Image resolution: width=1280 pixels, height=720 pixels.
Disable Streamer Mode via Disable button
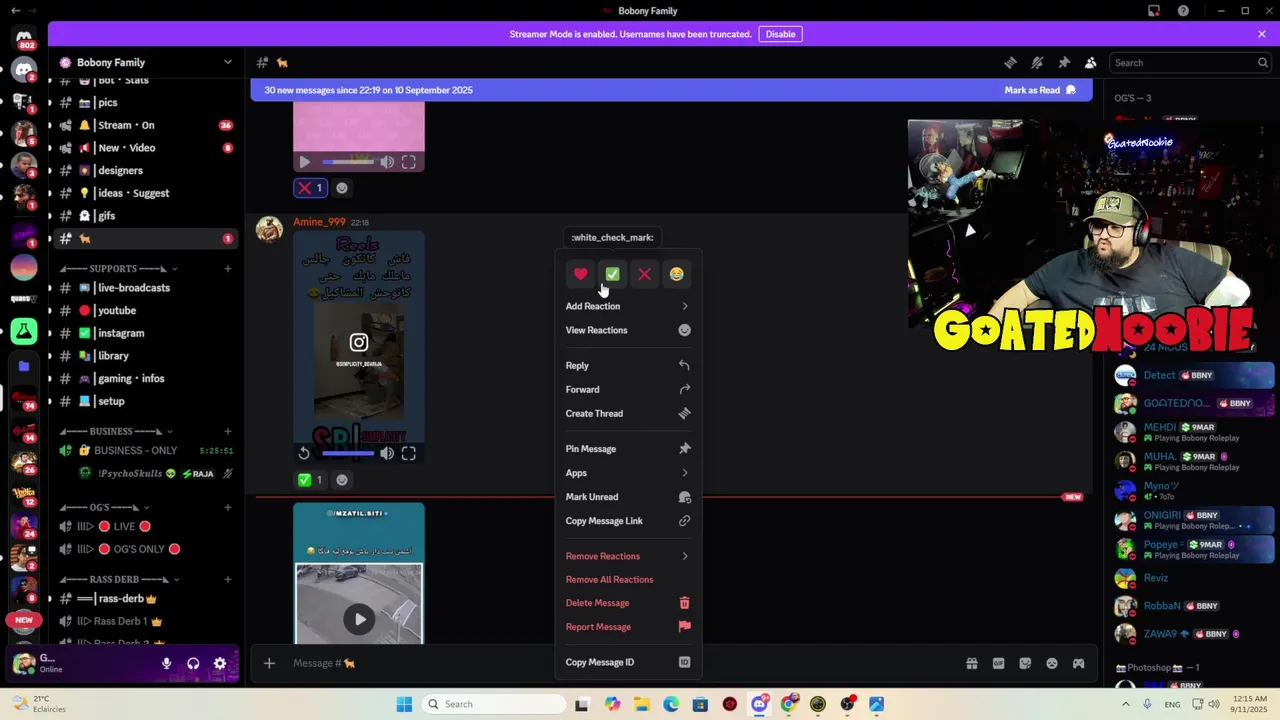click(780, 34)
